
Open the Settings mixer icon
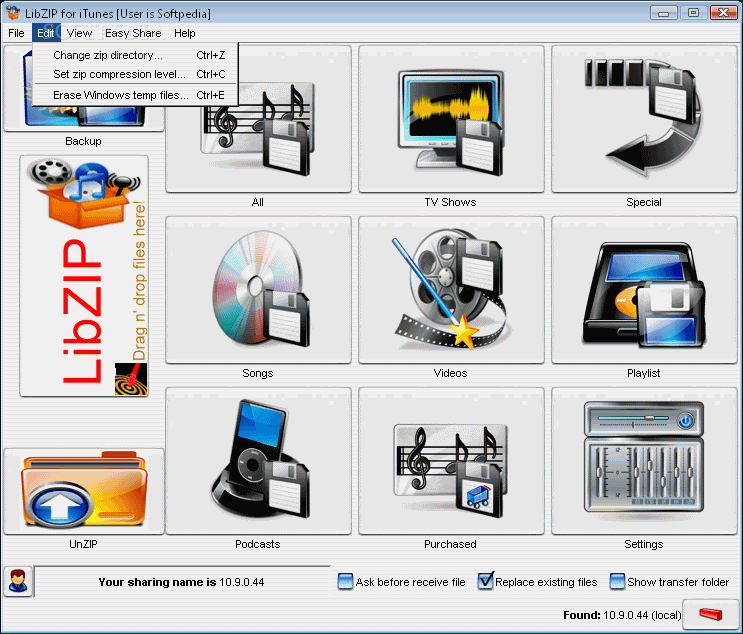coord(643,461)
